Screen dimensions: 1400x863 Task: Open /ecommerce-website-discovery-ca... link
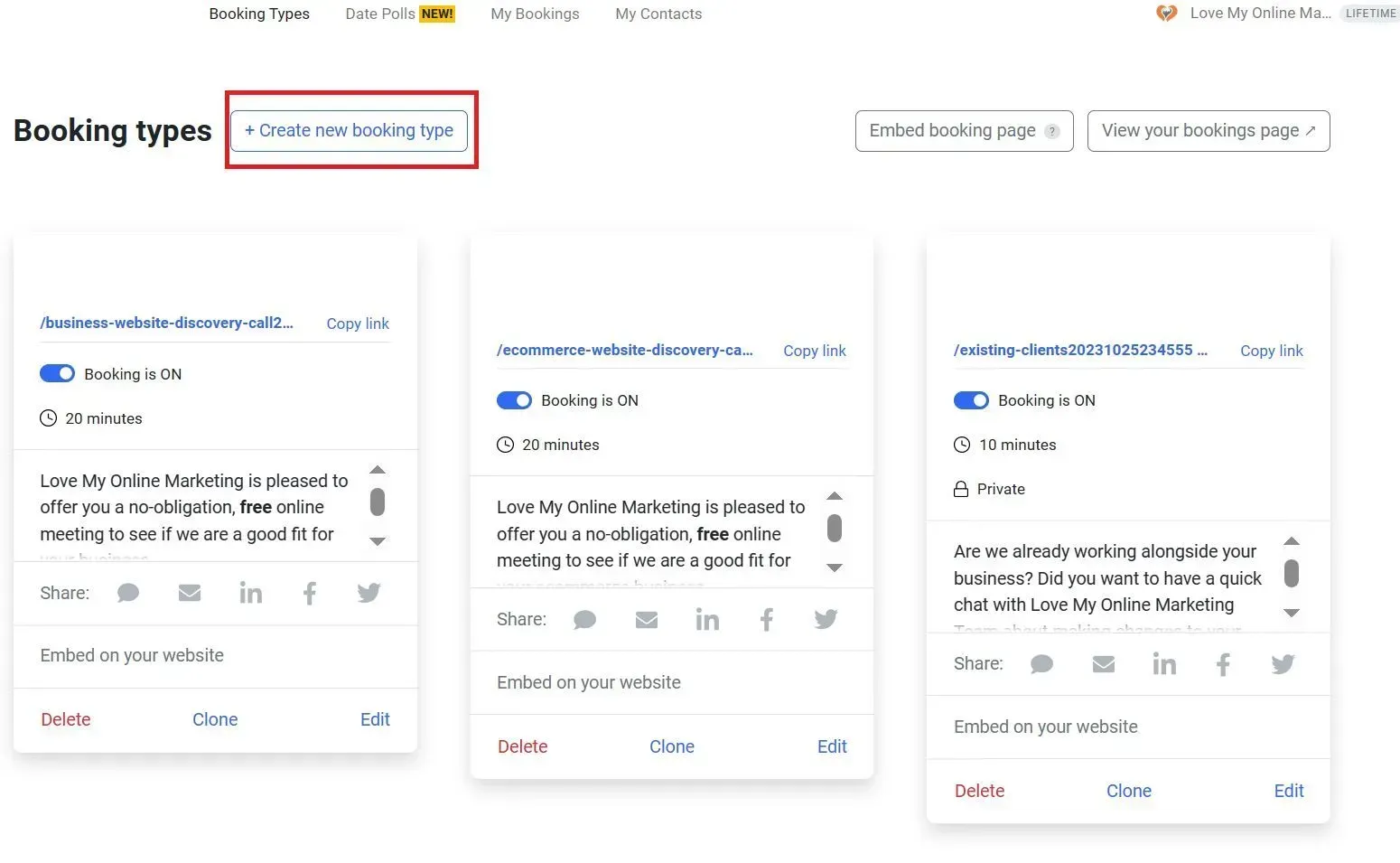click(625, 350)
